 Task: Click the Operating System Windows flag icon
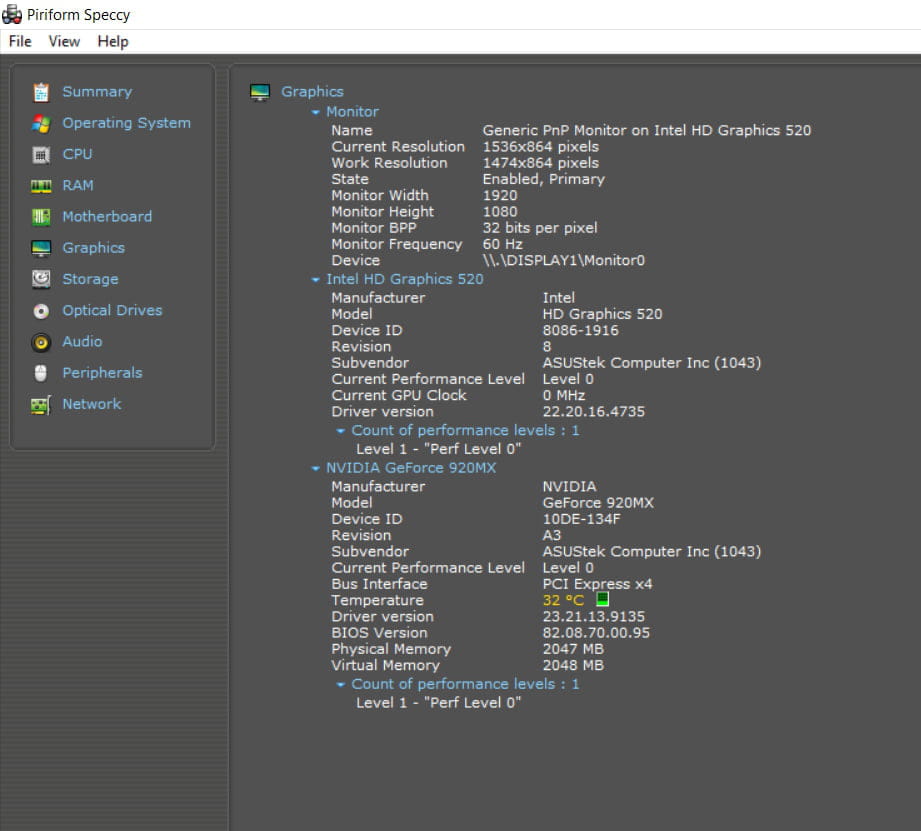[41, 123]
